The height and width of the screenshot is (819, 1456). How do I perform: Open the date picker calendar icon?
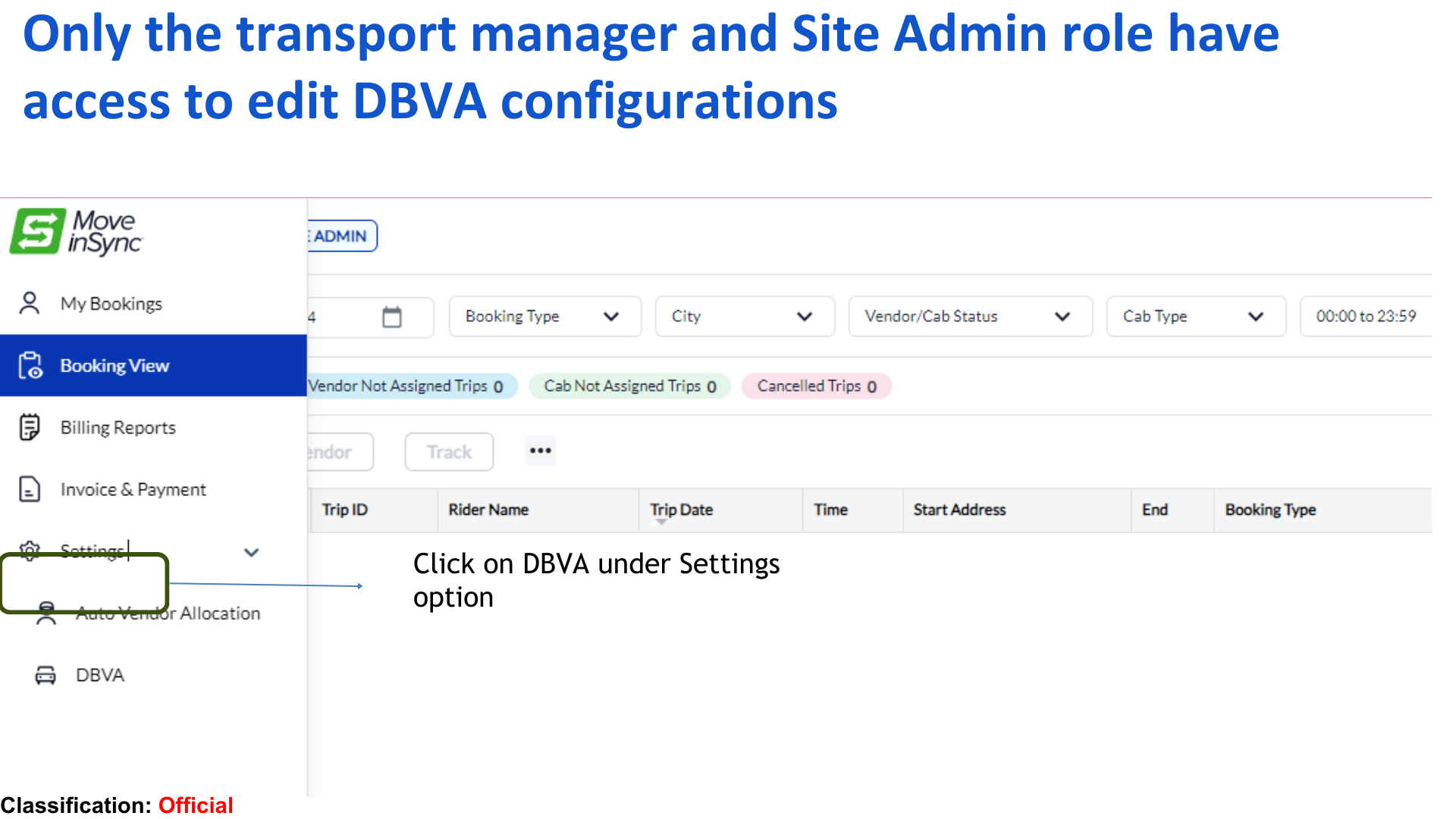(391, 316)
